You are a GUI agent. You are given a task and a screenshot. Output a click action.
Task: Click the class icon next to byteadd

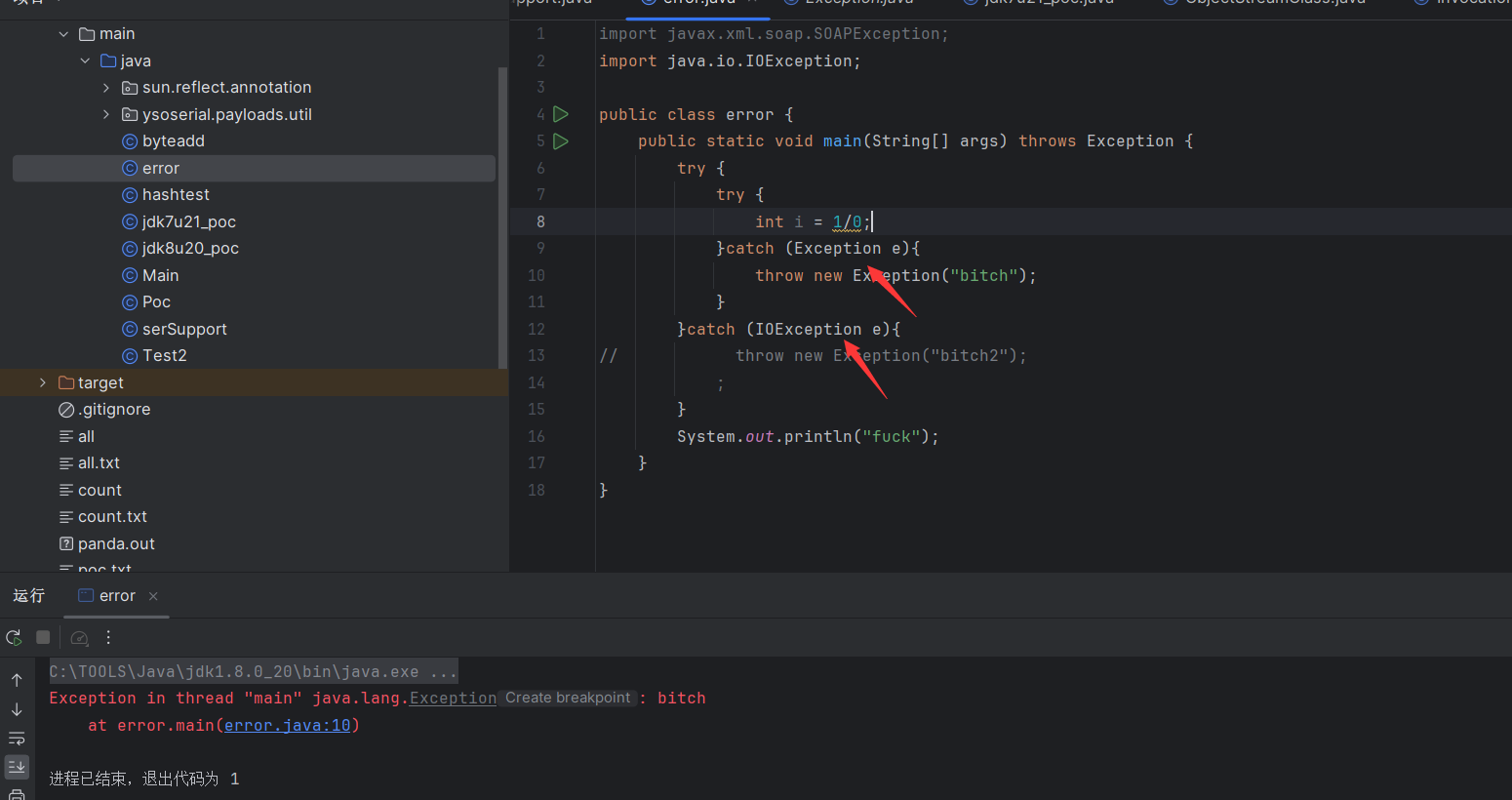(130, 141)
